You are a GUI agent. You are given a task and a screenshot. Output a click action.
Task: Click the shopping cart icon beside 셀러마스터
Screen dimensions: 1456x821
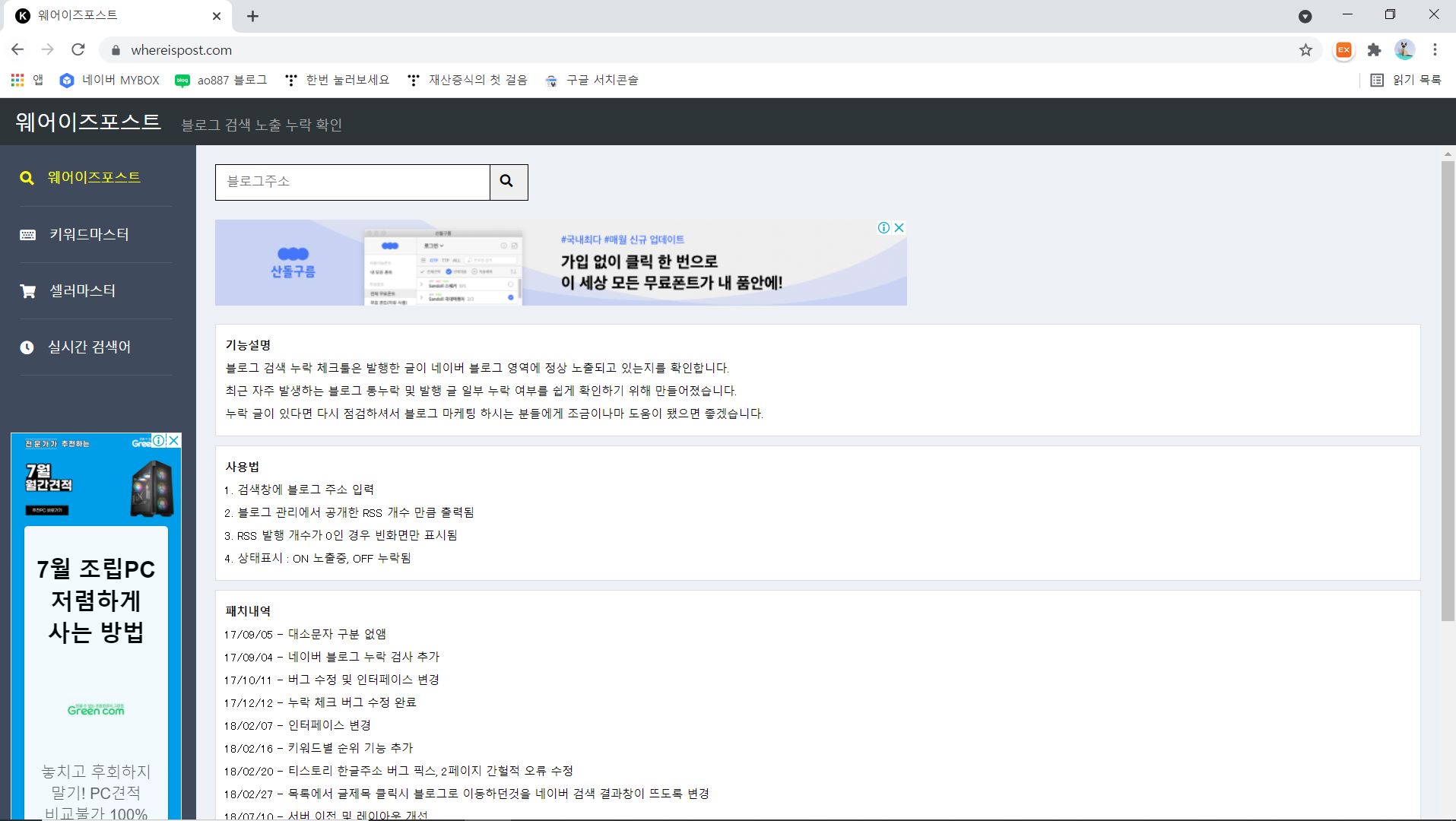[x=27, y=291]
